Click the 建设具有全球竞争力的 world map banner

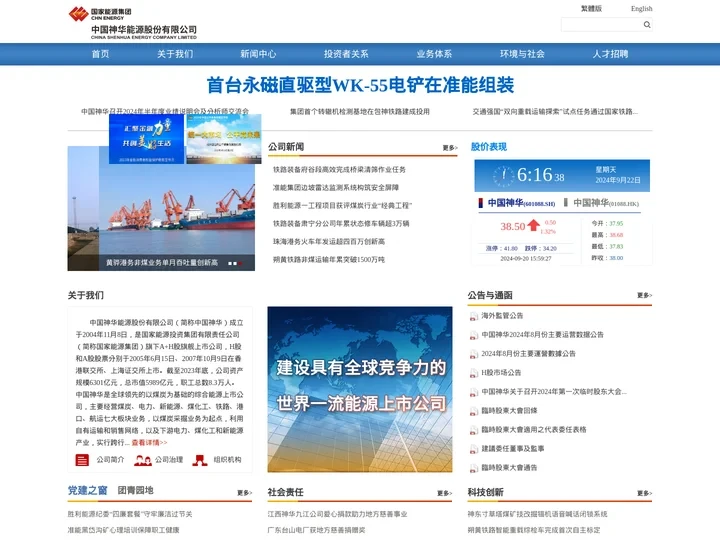coord(360,389)
